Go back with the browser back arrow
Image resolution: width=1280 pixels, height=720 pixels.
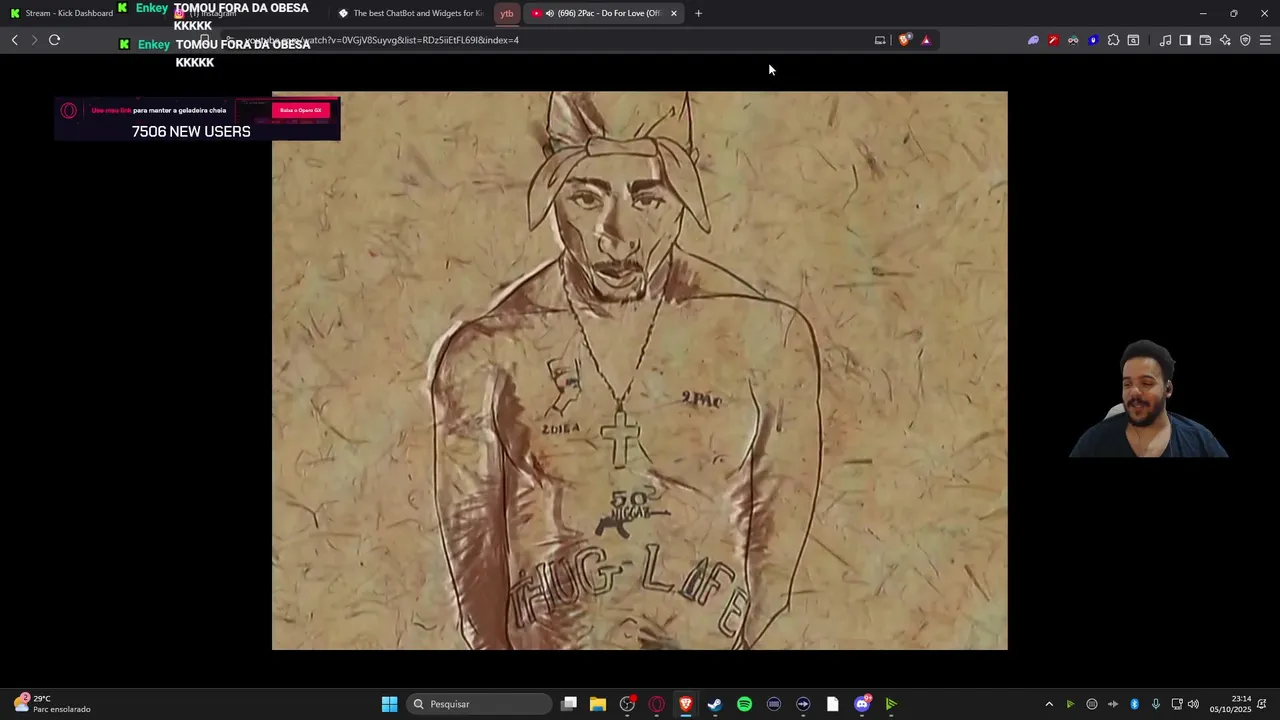[14, 40]
